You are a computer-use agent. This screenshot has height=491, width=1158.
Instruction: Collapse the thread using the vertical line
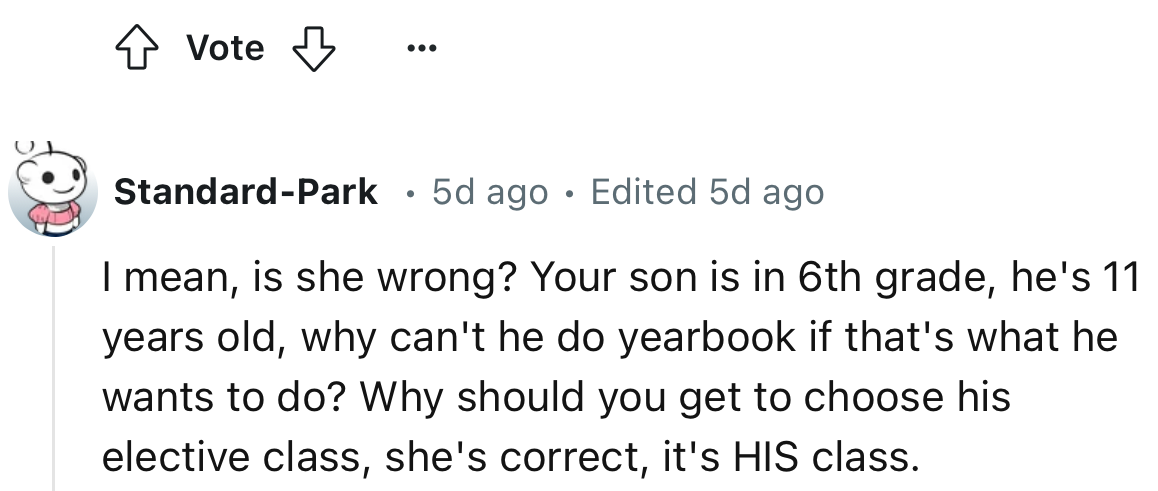coord(53,370)
